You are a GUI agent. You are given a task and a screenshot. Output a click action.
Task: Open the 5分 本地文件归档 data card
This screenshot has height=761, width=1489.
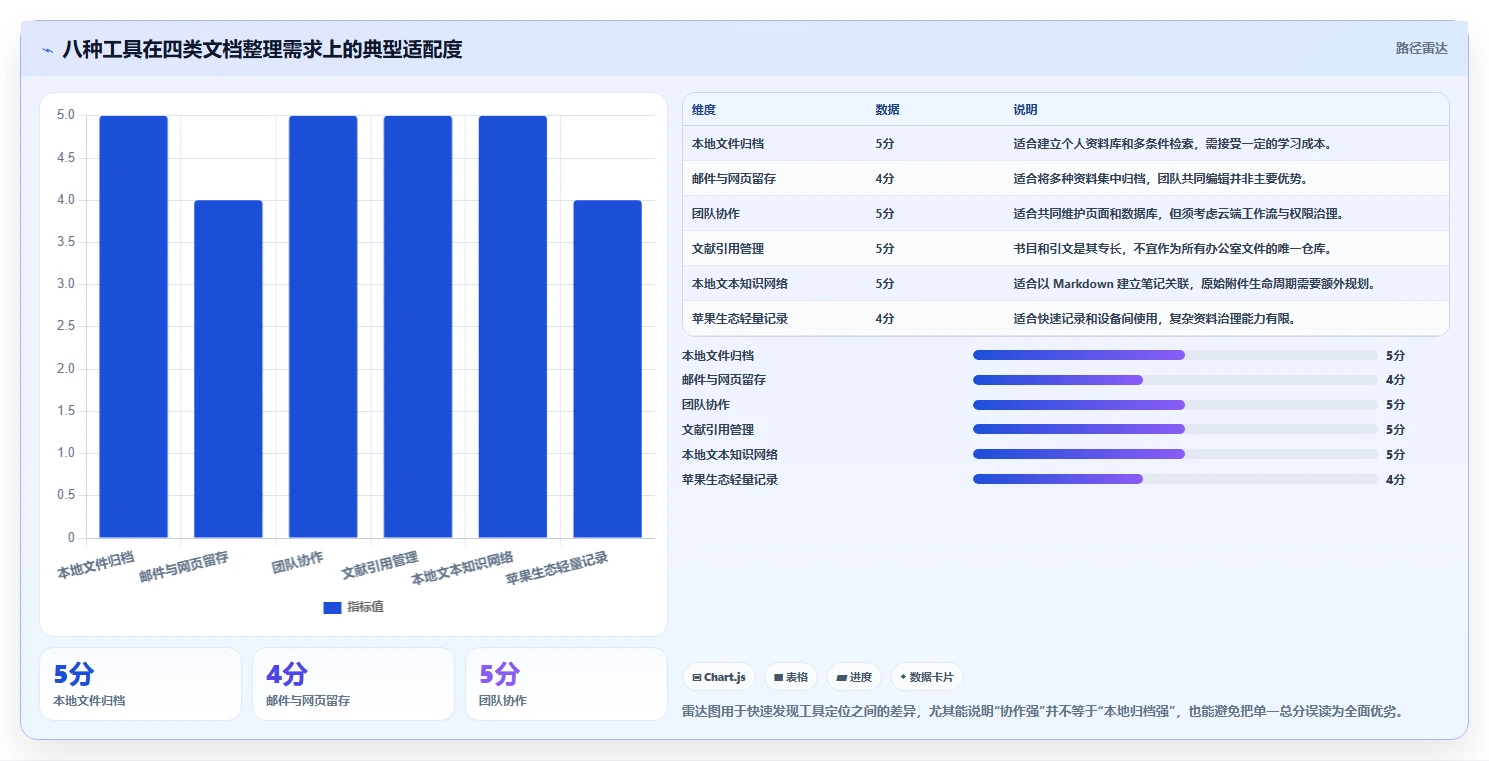pyautogui.click(x=140, y=684)
